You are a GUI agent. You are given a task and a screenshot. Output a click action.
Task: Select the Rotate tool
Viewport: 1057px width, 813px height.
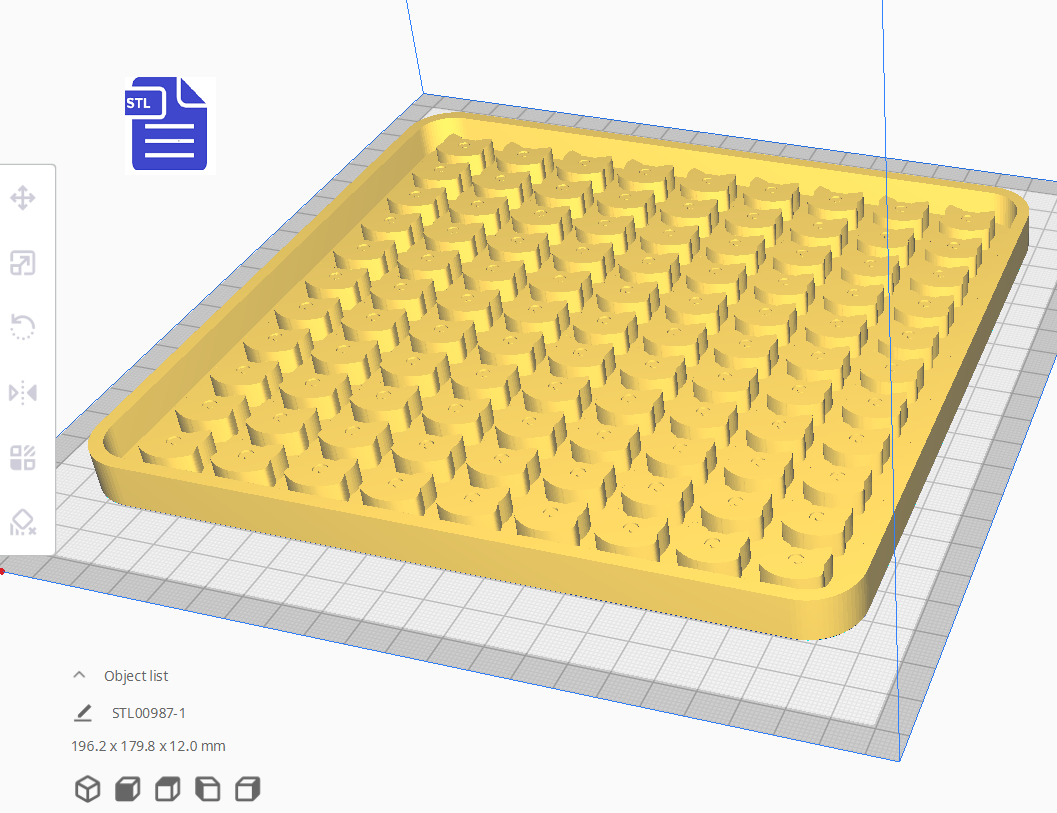click(24, 327)
